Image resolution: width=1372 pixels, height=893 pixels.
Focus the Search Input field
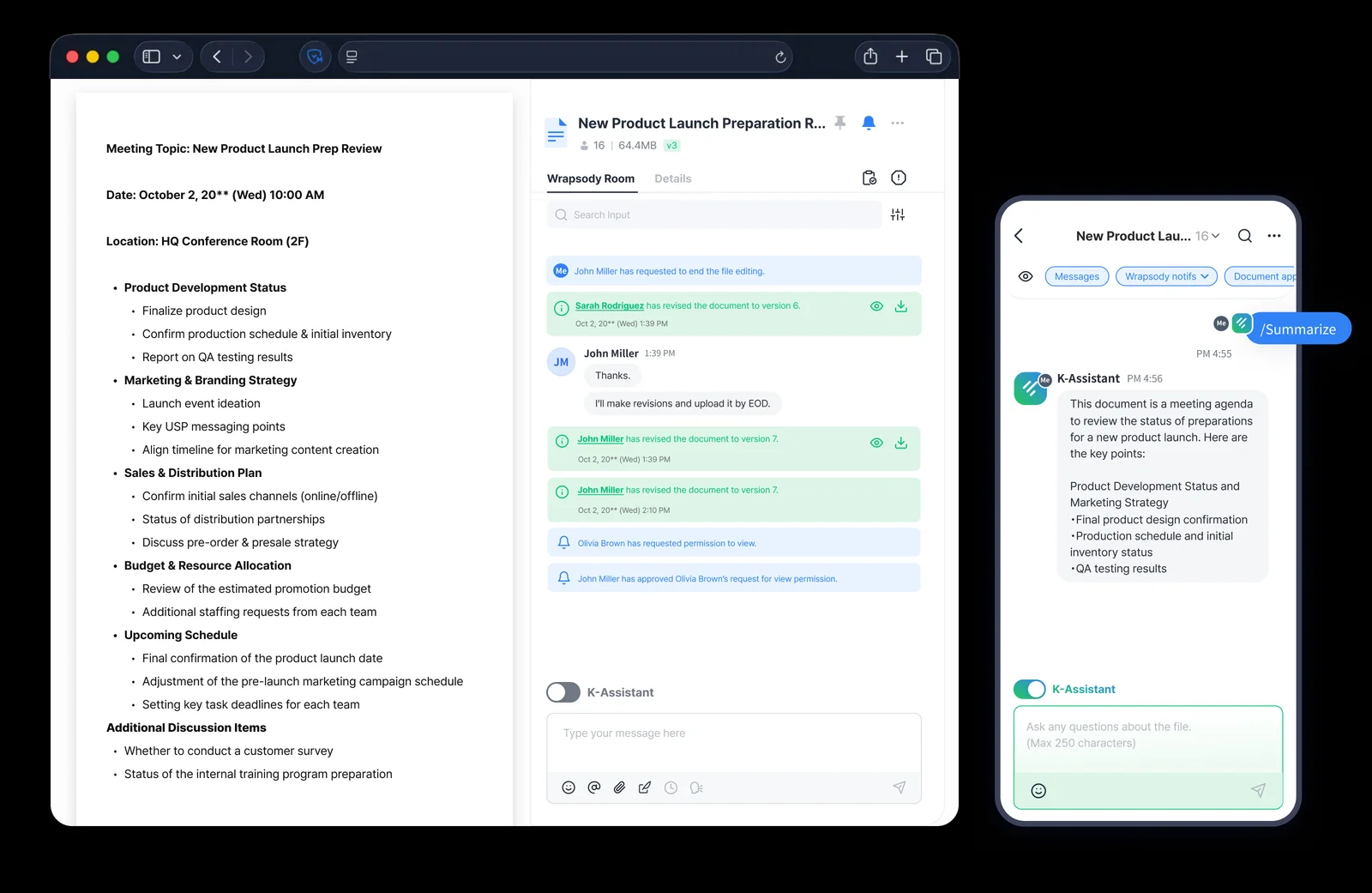click(714, 214)
